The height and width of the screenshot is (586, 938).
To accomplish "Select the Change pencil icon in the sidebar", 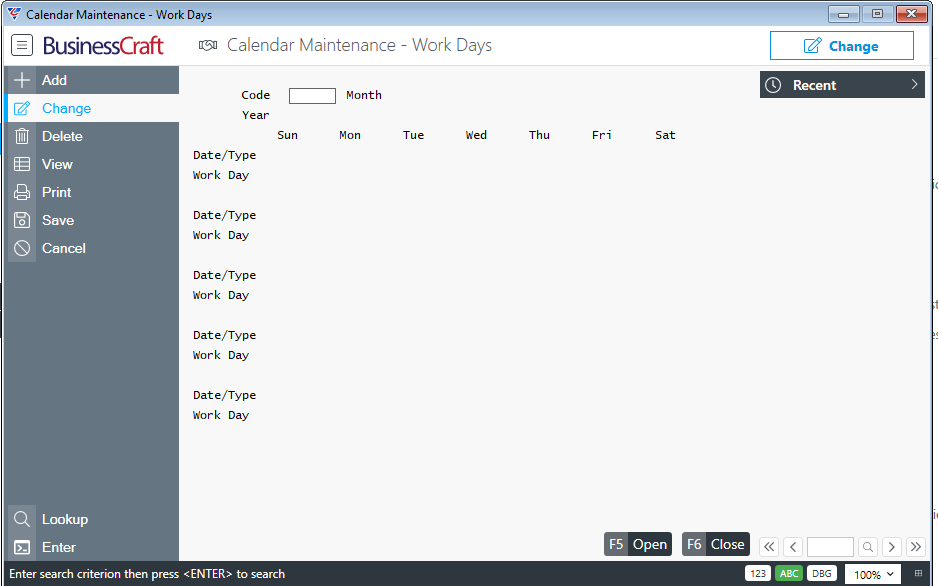I will click(x=22, y=108).
